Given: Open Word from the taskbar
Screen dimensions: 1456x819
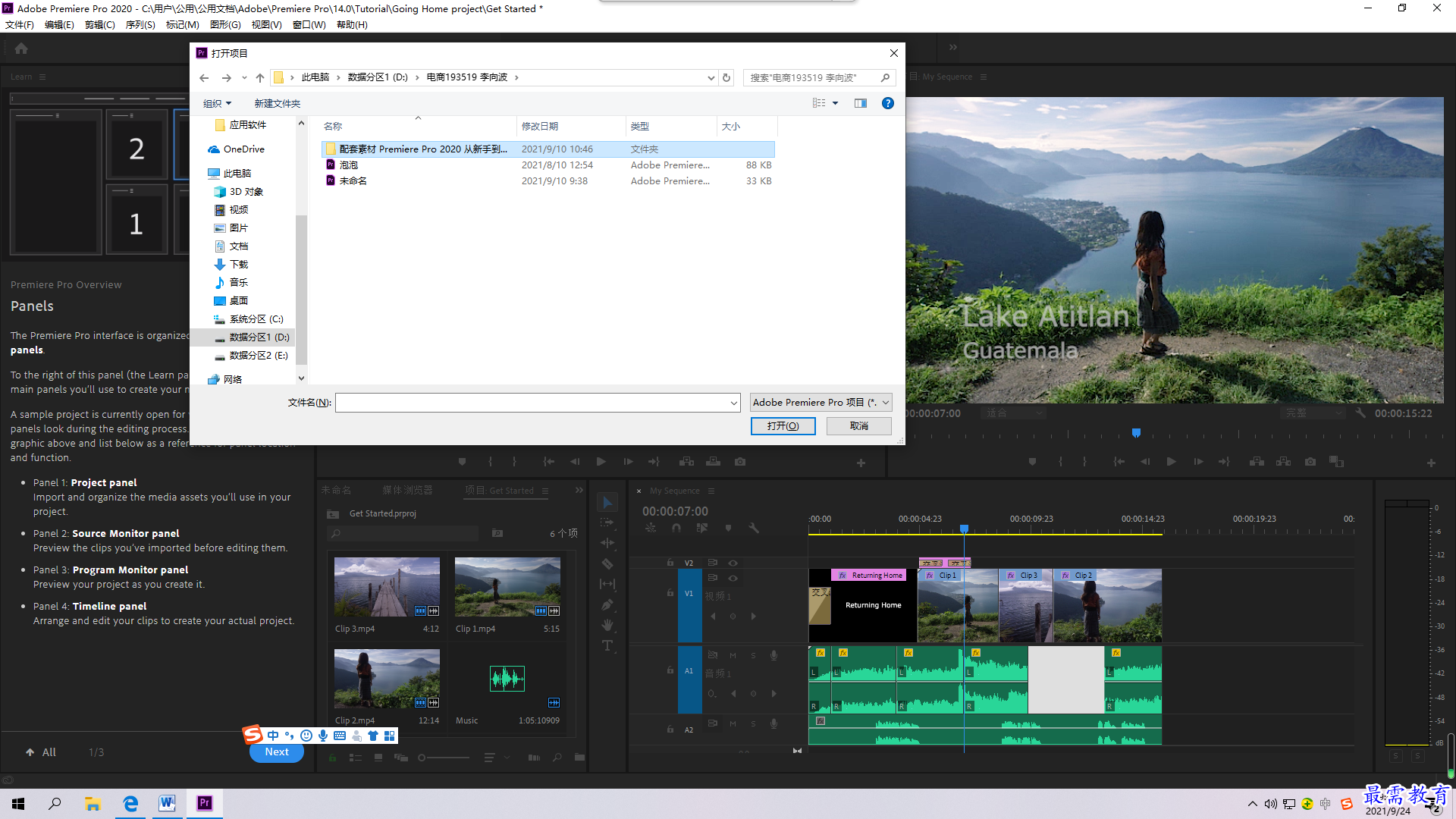Looking at the screenshot, I should point(167,803).
